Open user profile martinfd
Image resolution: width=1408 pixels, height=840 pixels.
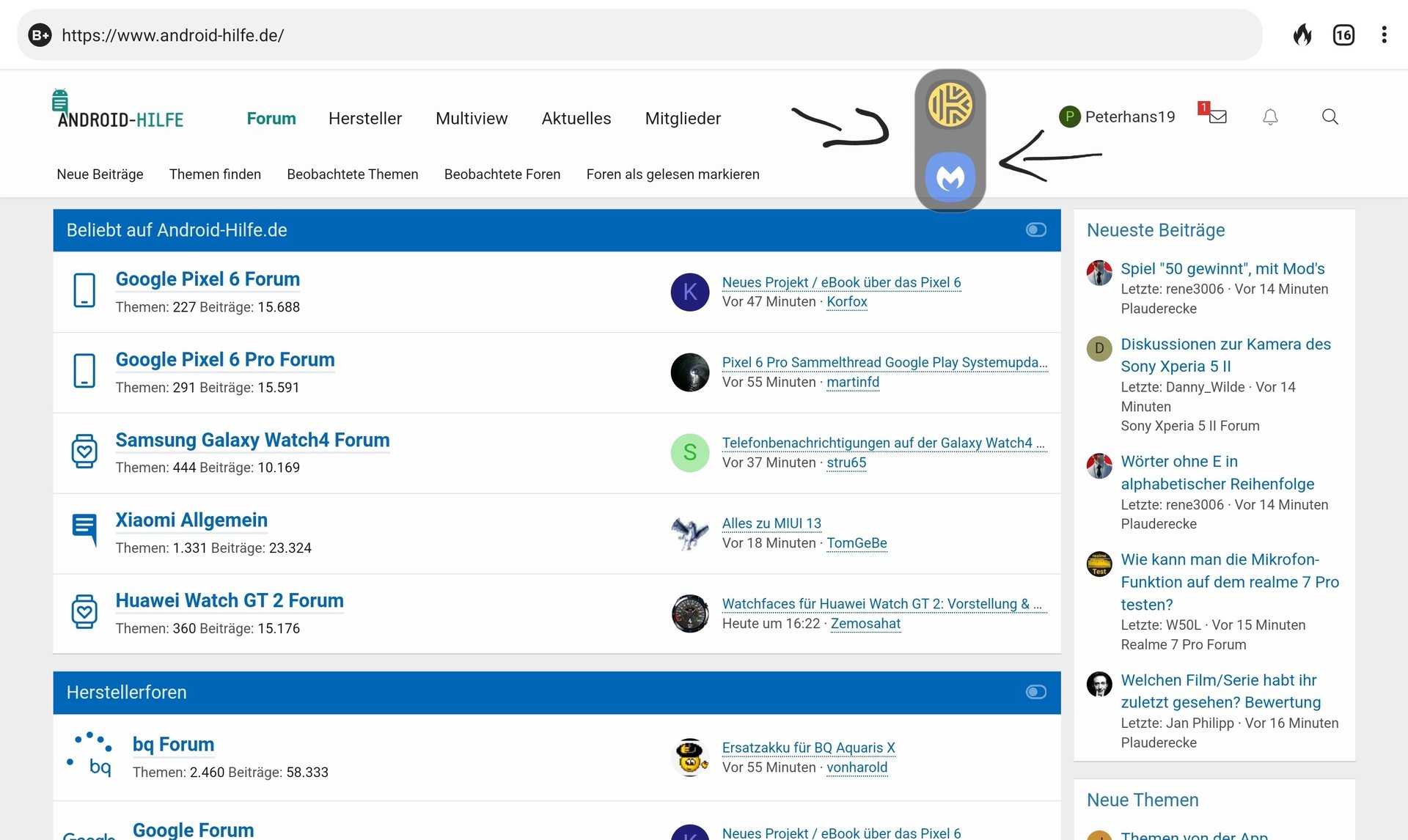tap(853, 382)
